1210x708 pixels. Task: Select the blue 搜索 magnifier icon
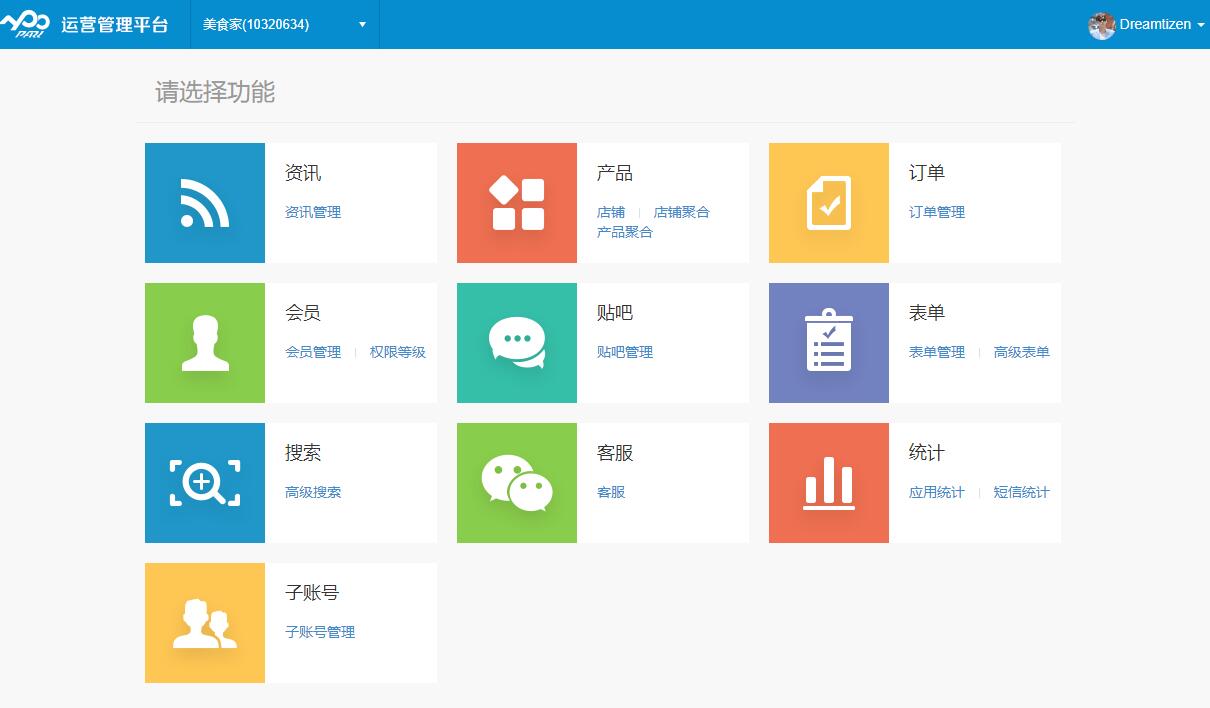(x=205, y=483)
